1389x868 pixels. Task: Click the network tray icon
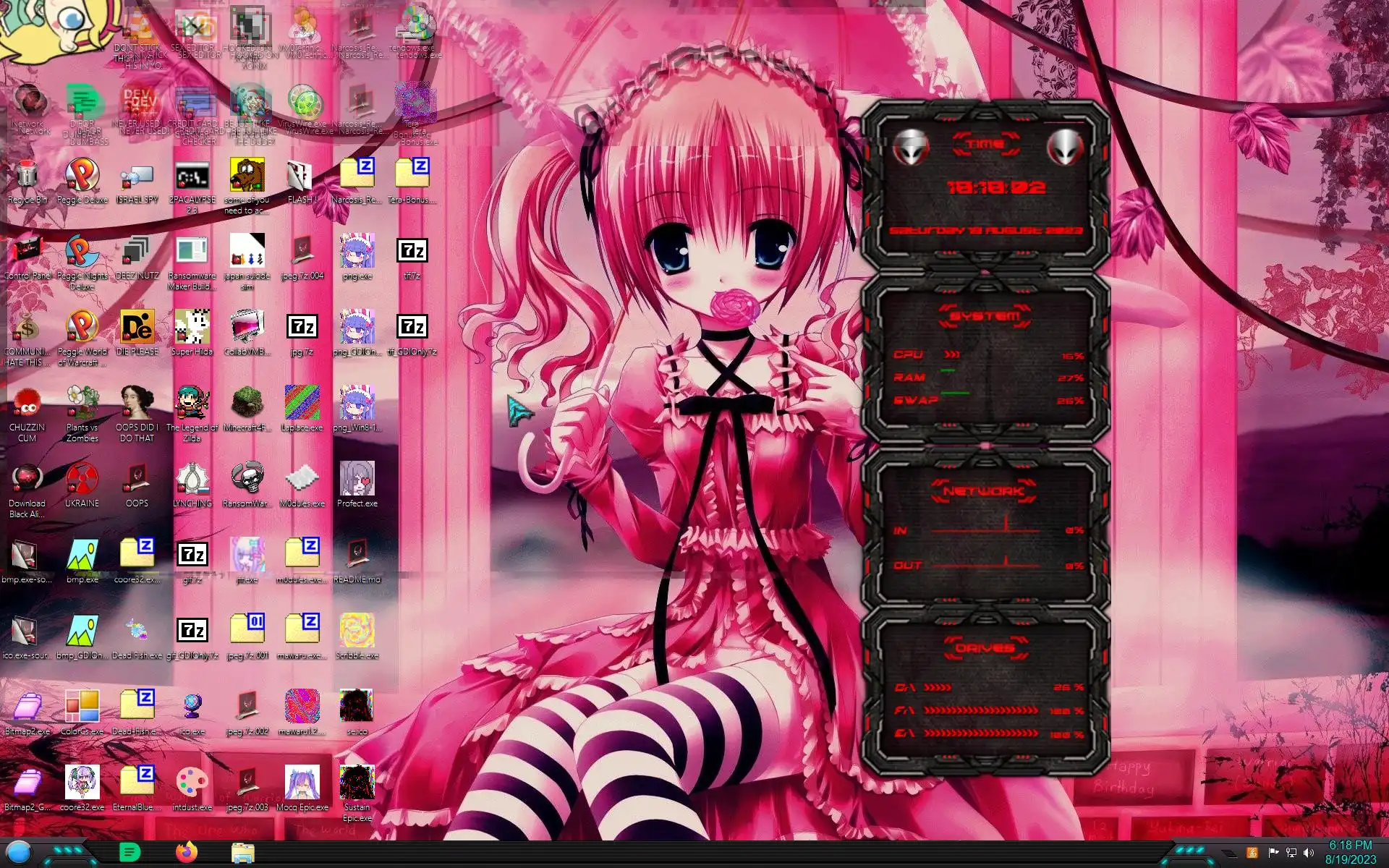click(x=1291, y=853)
